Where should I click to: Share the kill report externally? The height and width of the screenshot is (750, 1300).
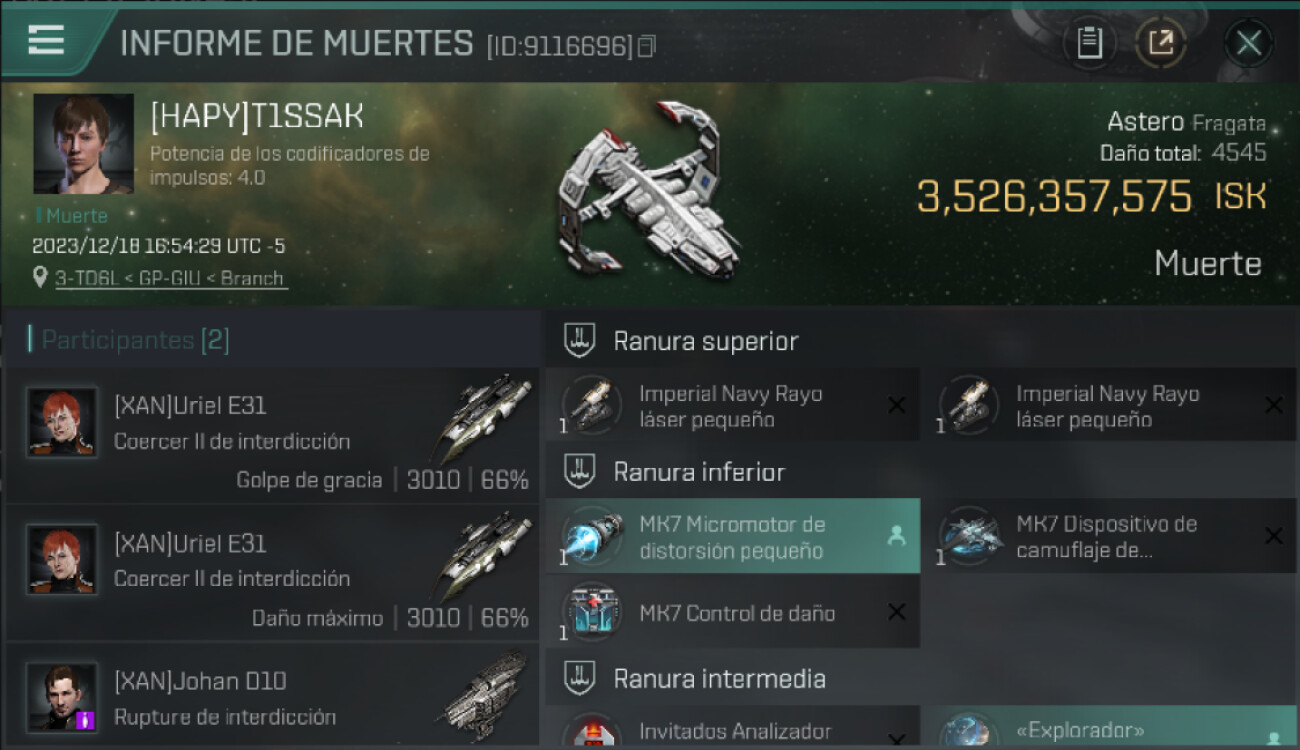(x=1161, y=43)
